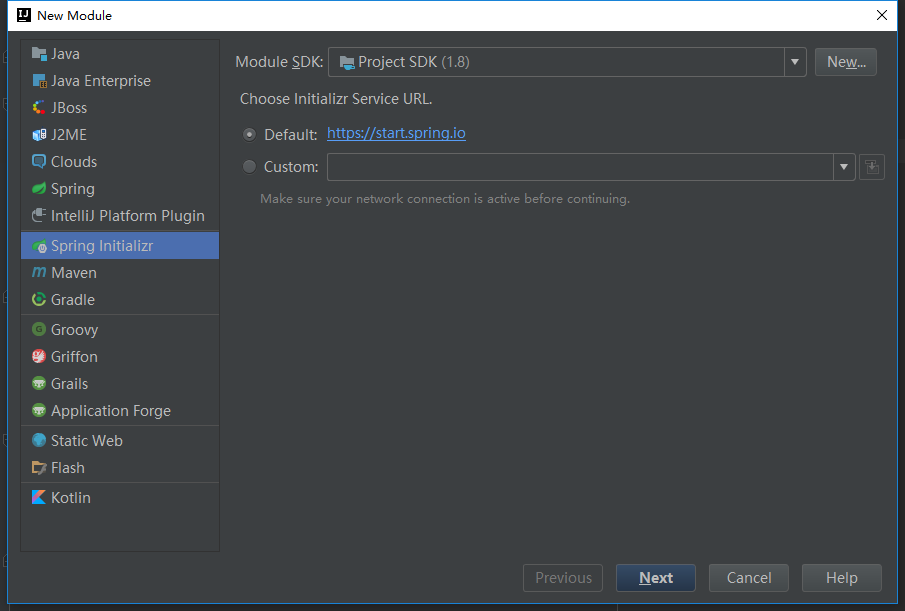The height and width of the screenshot is (611, 905).
Task: Click the New... SDK button
Action: [846, 62]
